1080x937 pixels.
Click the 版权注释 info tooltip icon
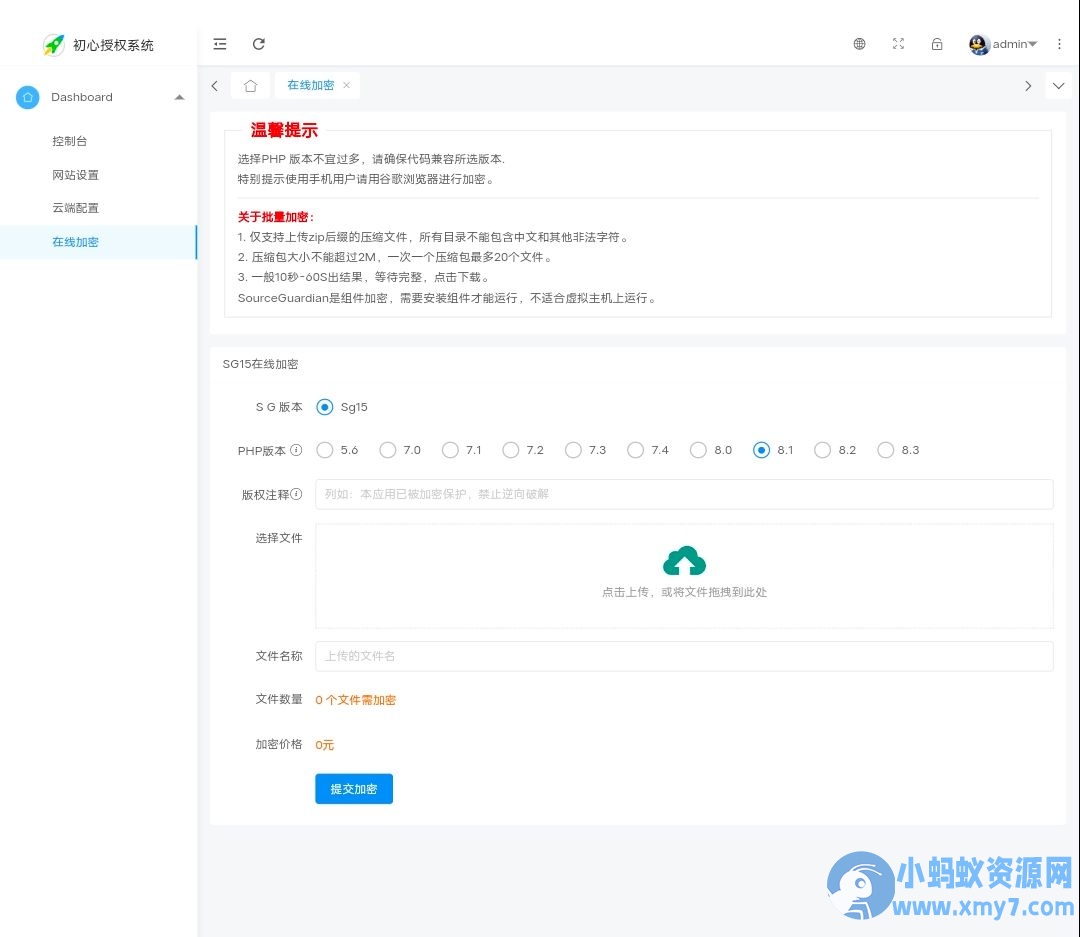(296, 494)
